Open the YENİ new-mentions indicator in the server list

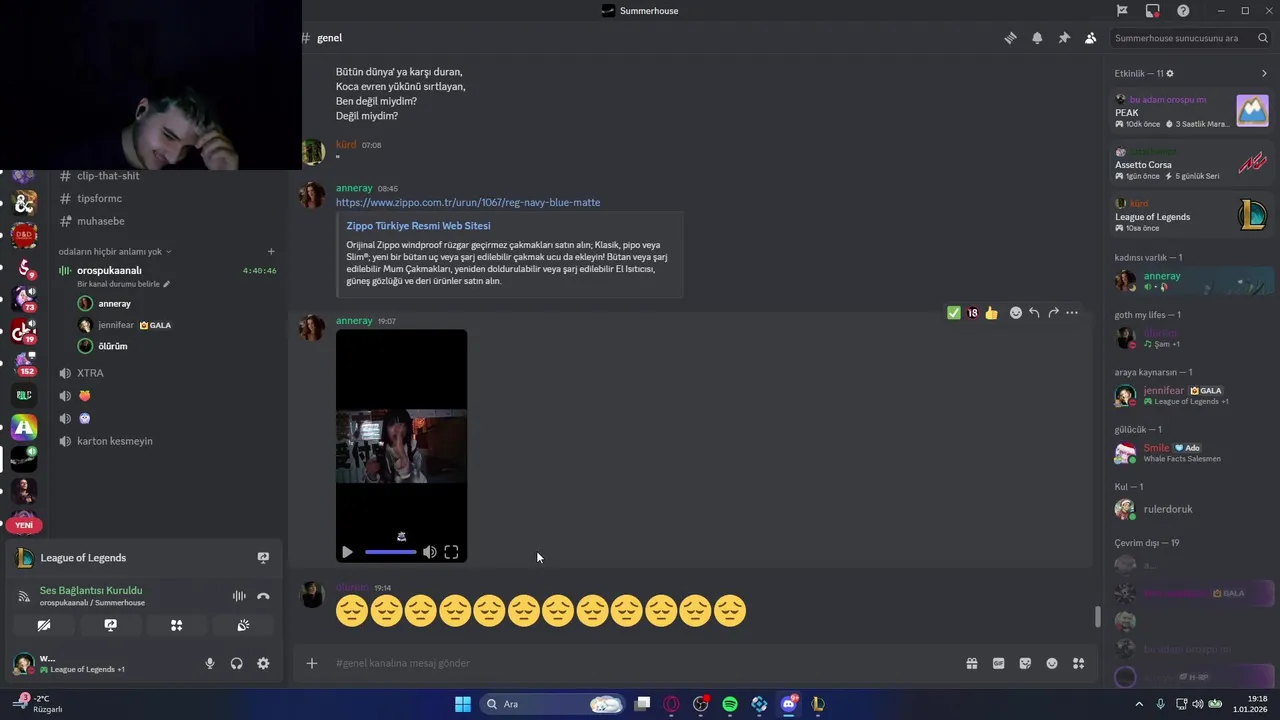24,525
